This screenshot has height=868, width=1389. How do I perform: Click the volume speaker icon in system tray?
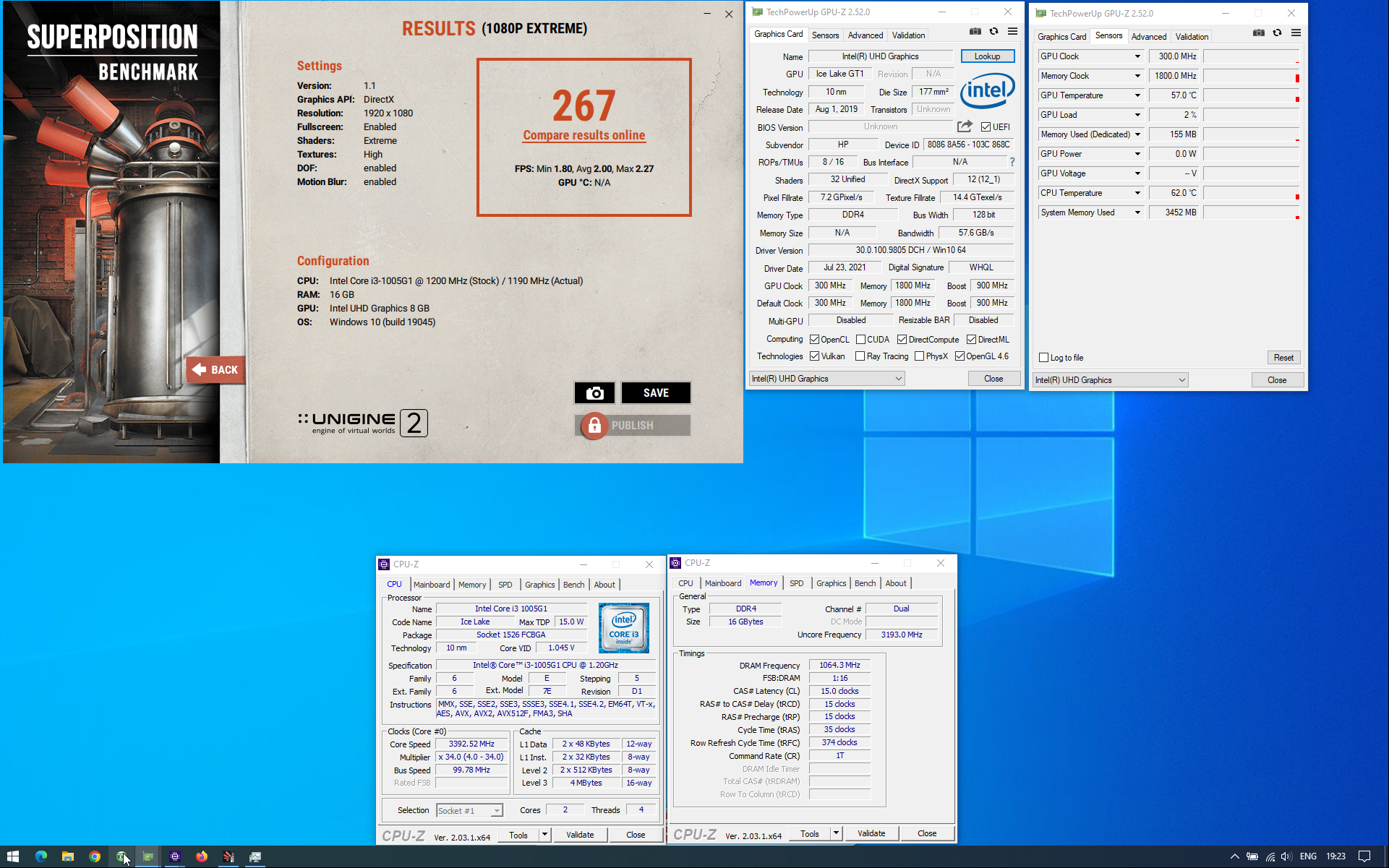click(x=1286, y=856)
